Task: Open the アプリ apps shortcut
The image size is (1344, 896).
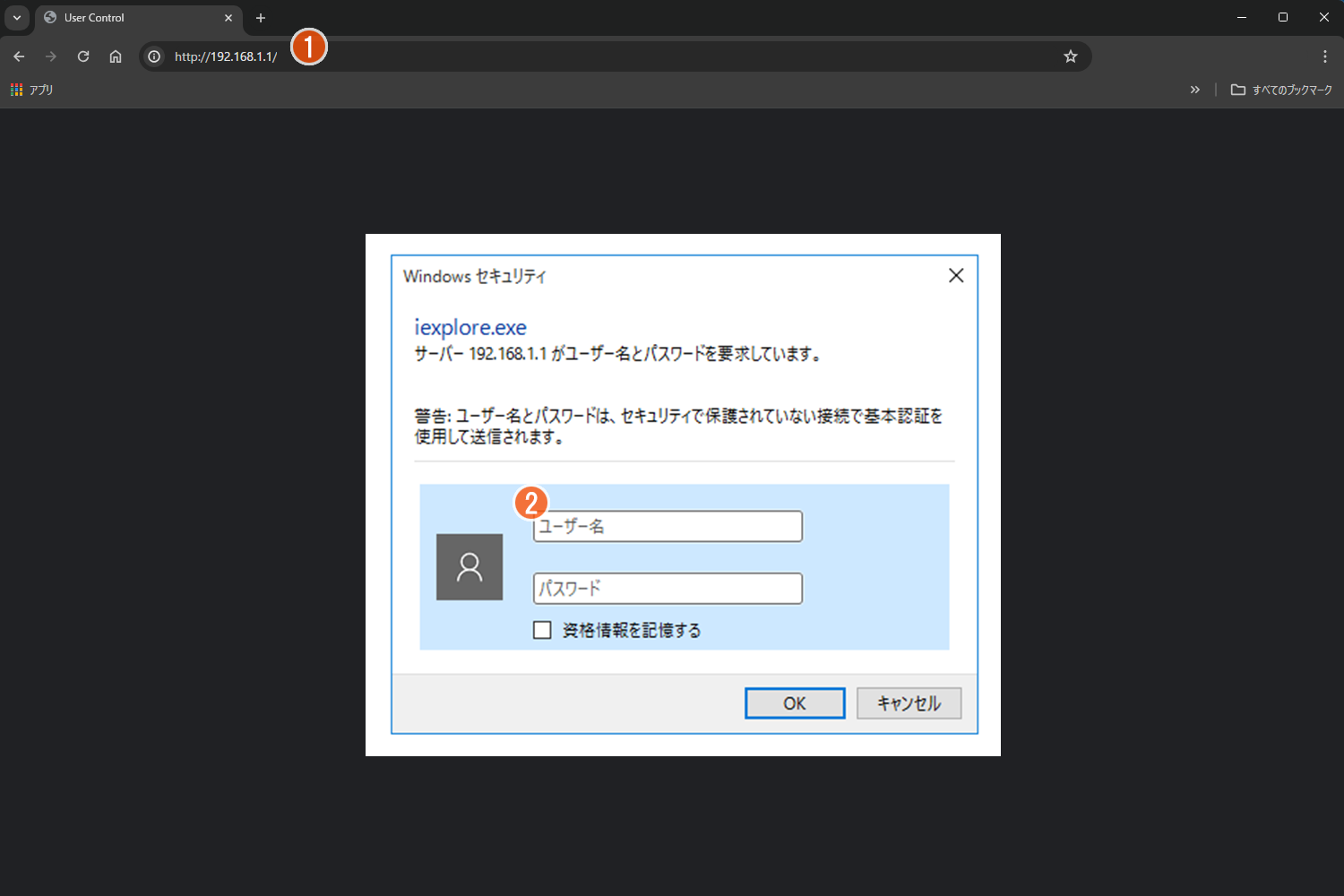Action: [31, 90]
